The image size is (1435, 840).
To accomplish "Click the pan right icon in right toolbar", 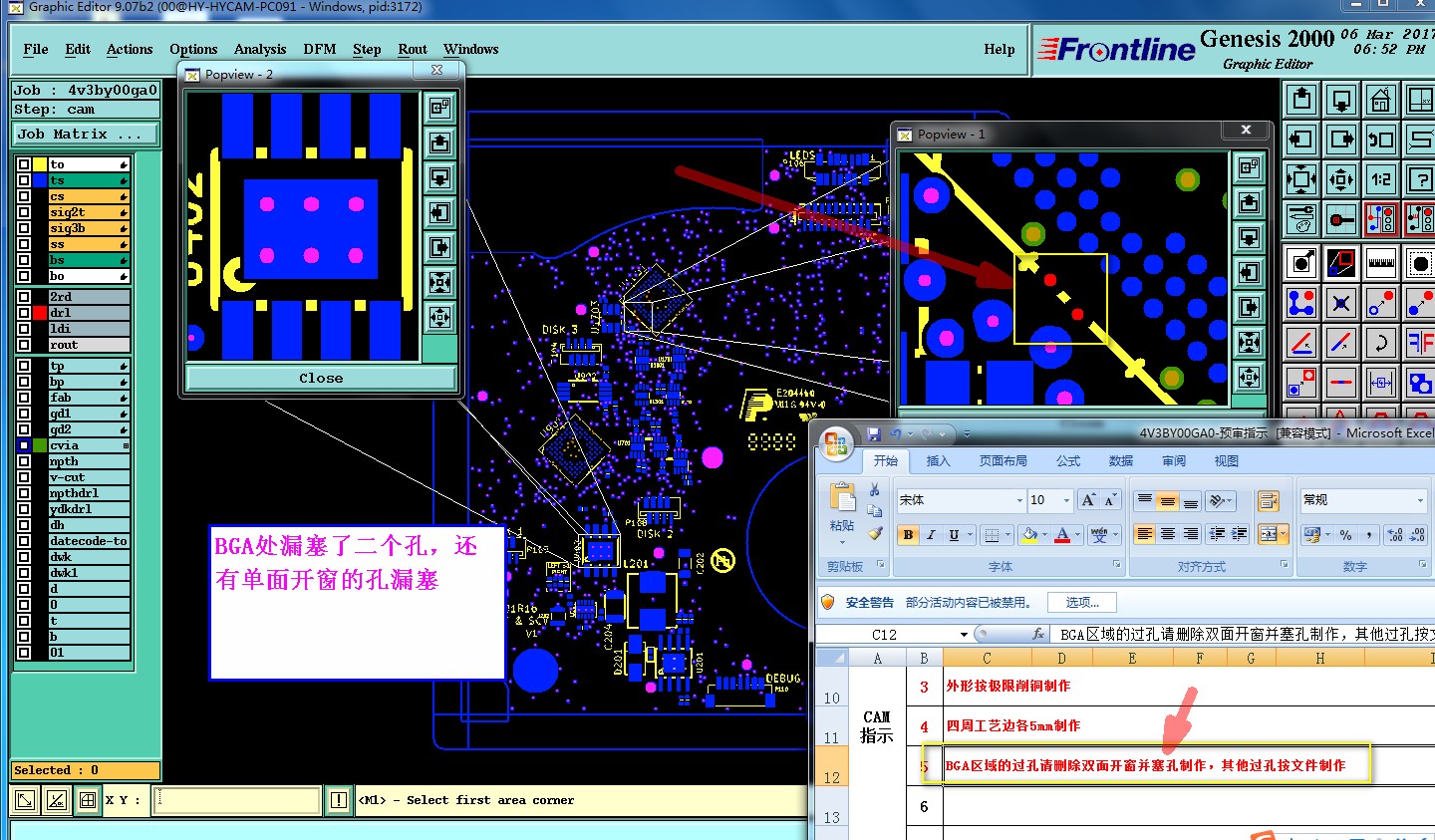I will point(1341,140).
